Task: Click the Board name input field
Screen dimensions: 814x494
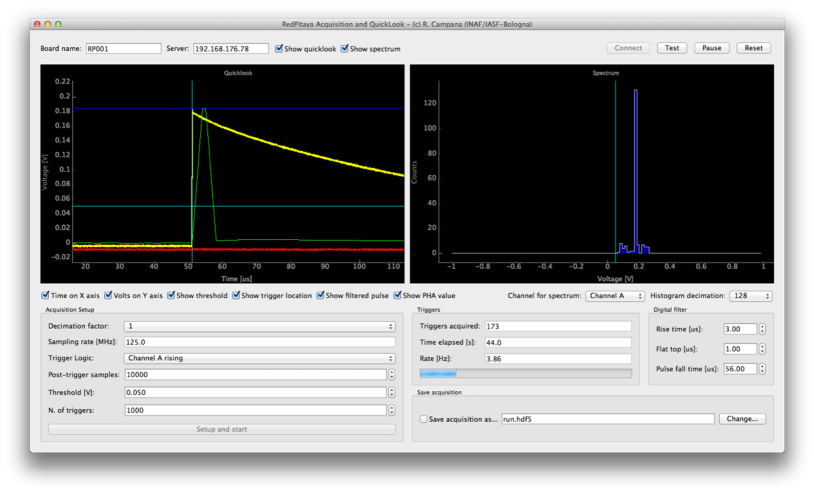Action: tap(123, 49)
